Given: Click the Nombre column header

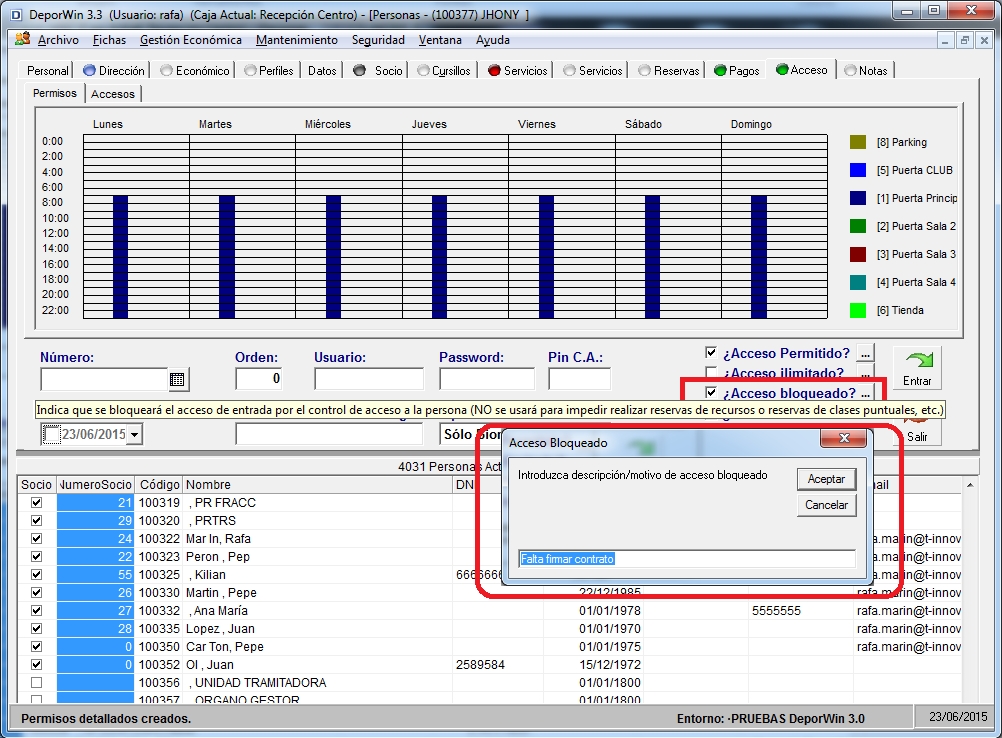Looking at the screenshot, I should point(318,484).
